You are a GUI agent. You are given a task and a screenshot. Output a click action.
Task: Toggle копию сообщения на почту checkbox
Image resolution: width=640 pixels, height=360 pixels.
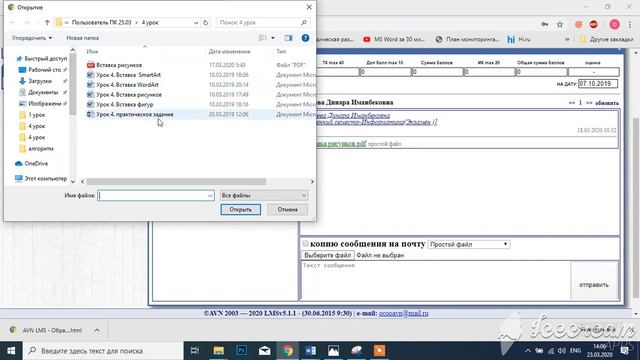coord(305,244)
